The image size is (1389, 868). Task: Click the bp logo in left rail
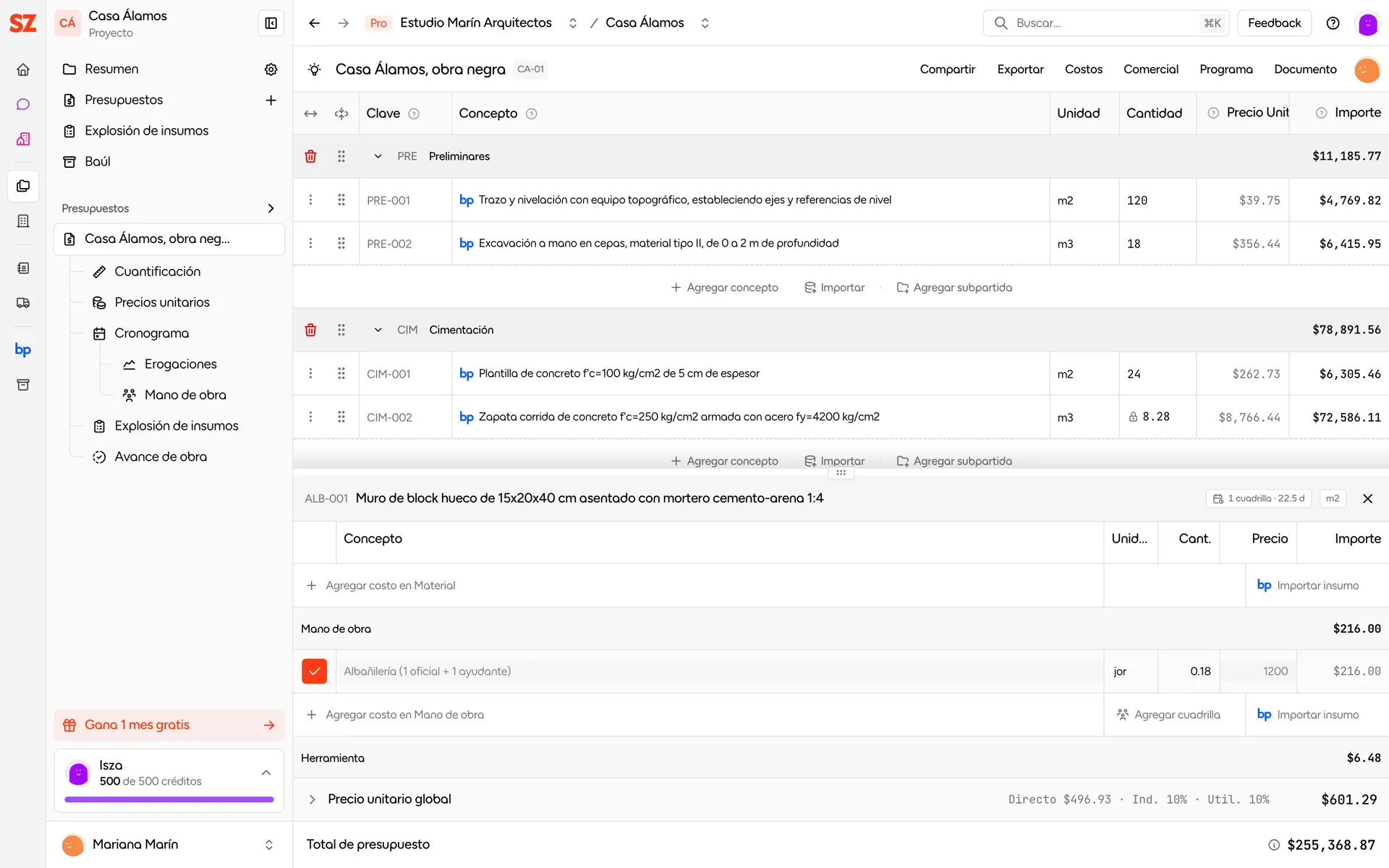pyautogui.click(x=23, y=350)
